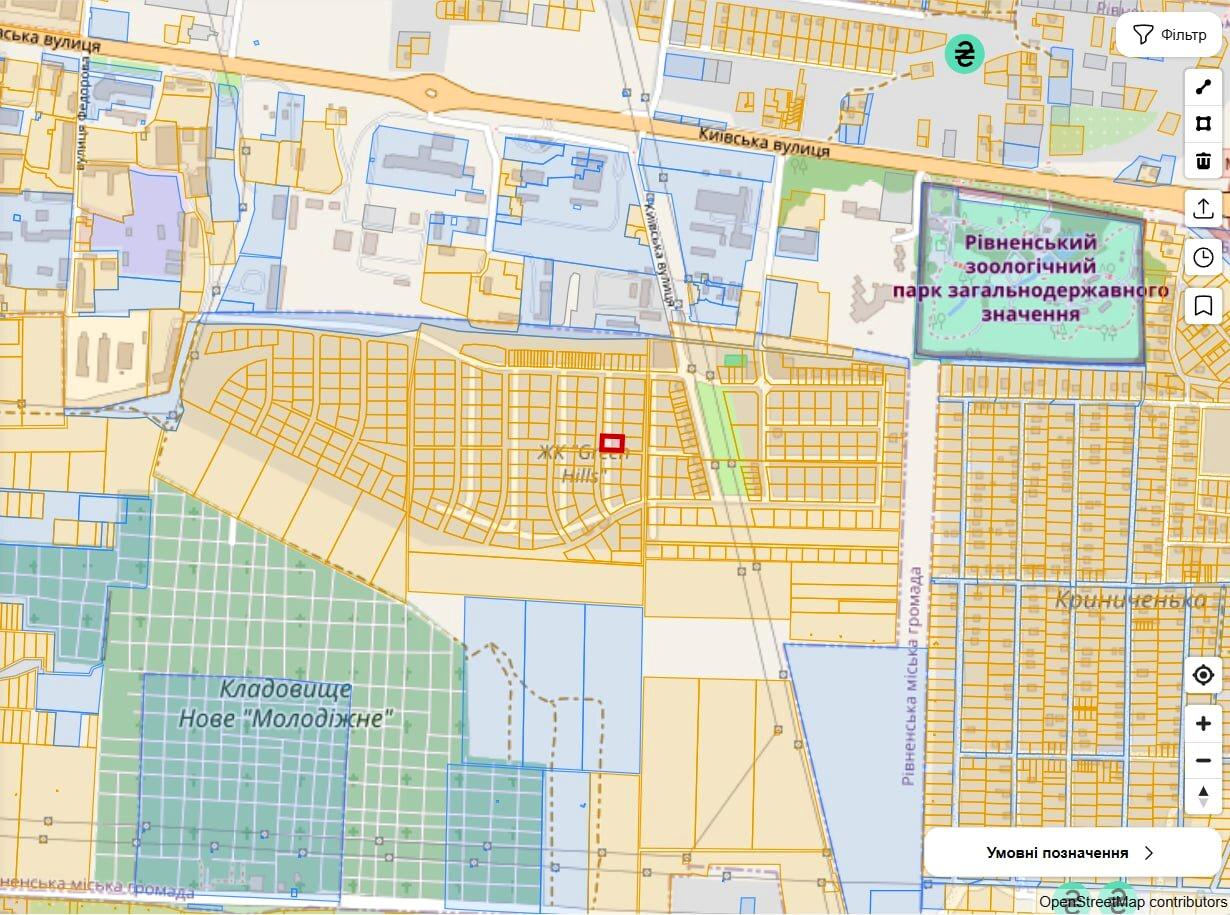Open the clock history icon

pyautogui.click(x=1203, y=258)
